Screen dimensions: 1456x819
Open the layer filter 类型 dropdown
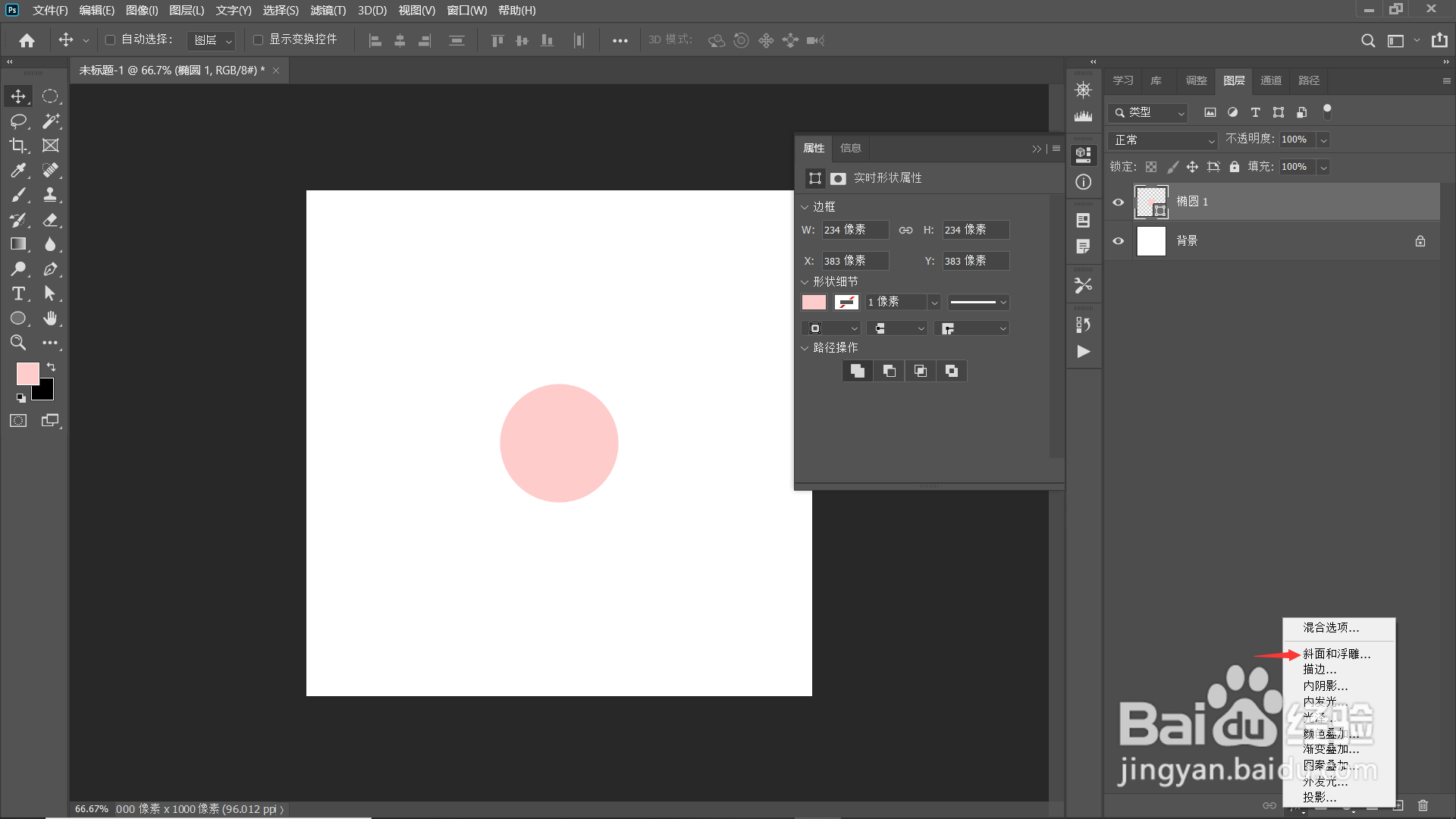[x=1148, y=112]
